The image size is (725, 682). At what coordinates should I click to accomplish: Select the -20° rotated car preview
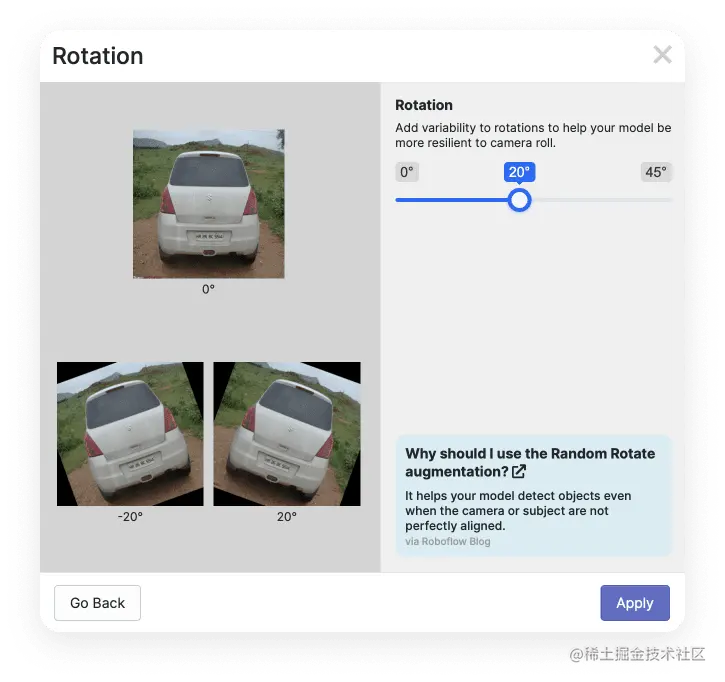pos(130,434)
